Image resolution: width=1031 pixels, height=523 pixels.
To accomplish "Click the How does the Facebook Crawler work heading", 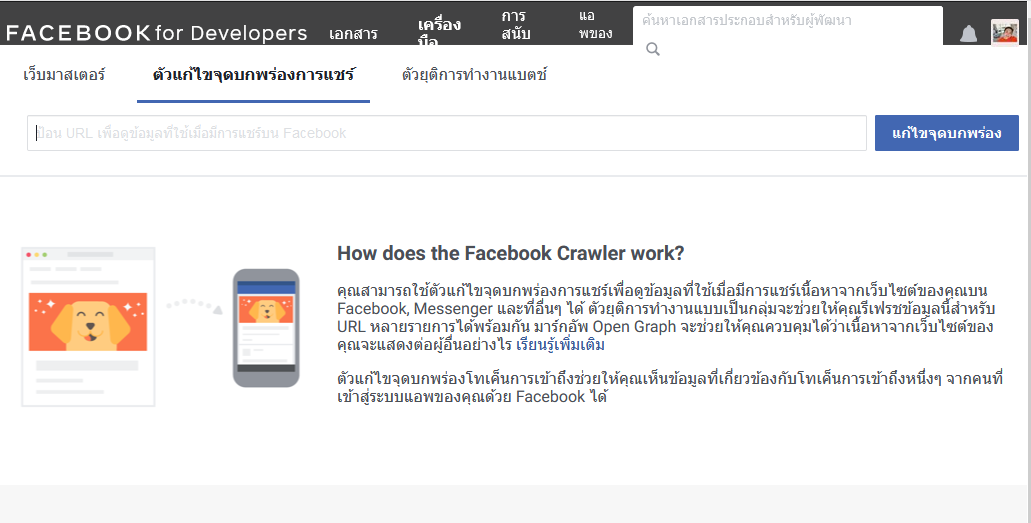I will 511,253.
